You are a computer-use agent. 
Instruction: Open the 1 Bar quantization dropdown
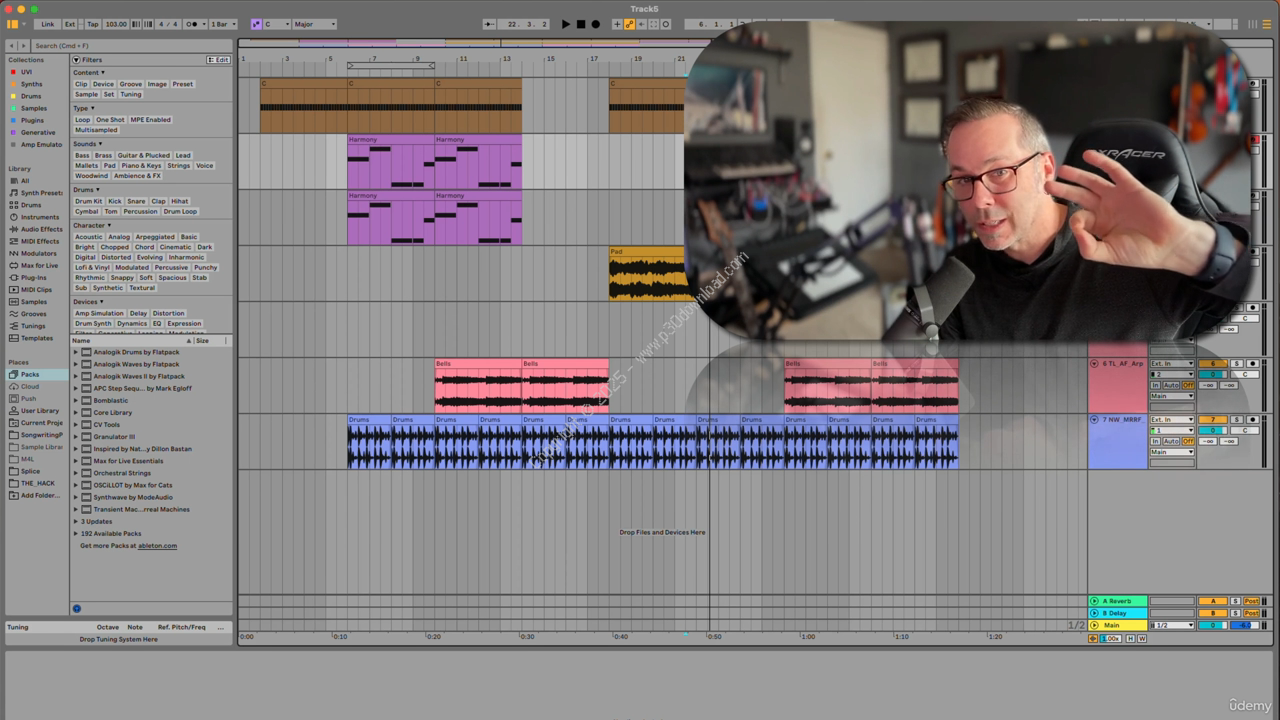[223, 24]
